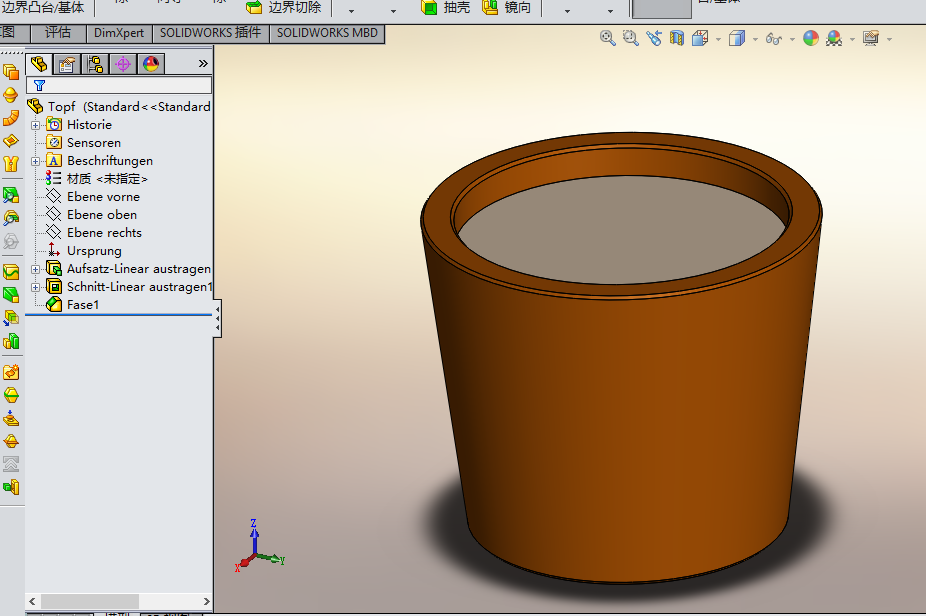Expand the Historie tree node

coord(36,125)
